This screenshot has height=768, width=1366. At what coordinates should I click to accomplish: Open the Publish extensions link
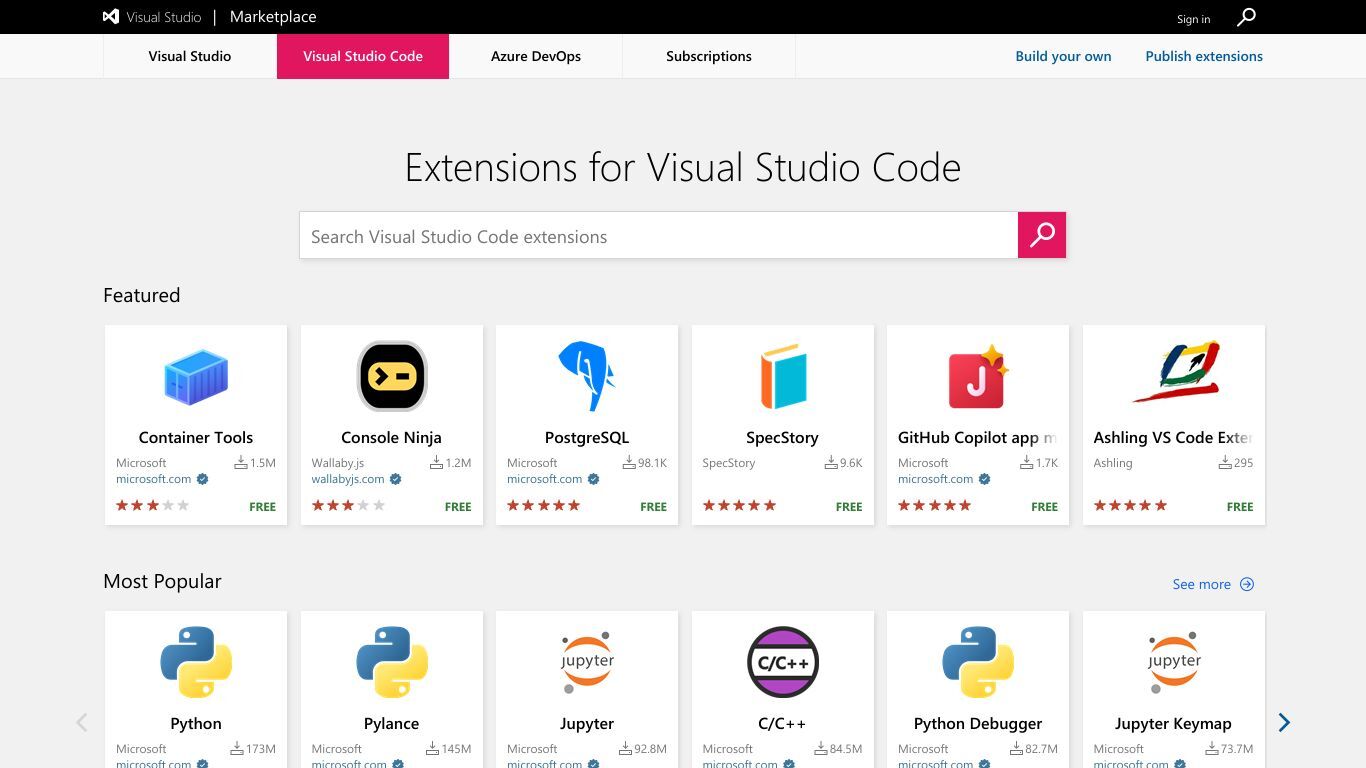pos(1204,56)
